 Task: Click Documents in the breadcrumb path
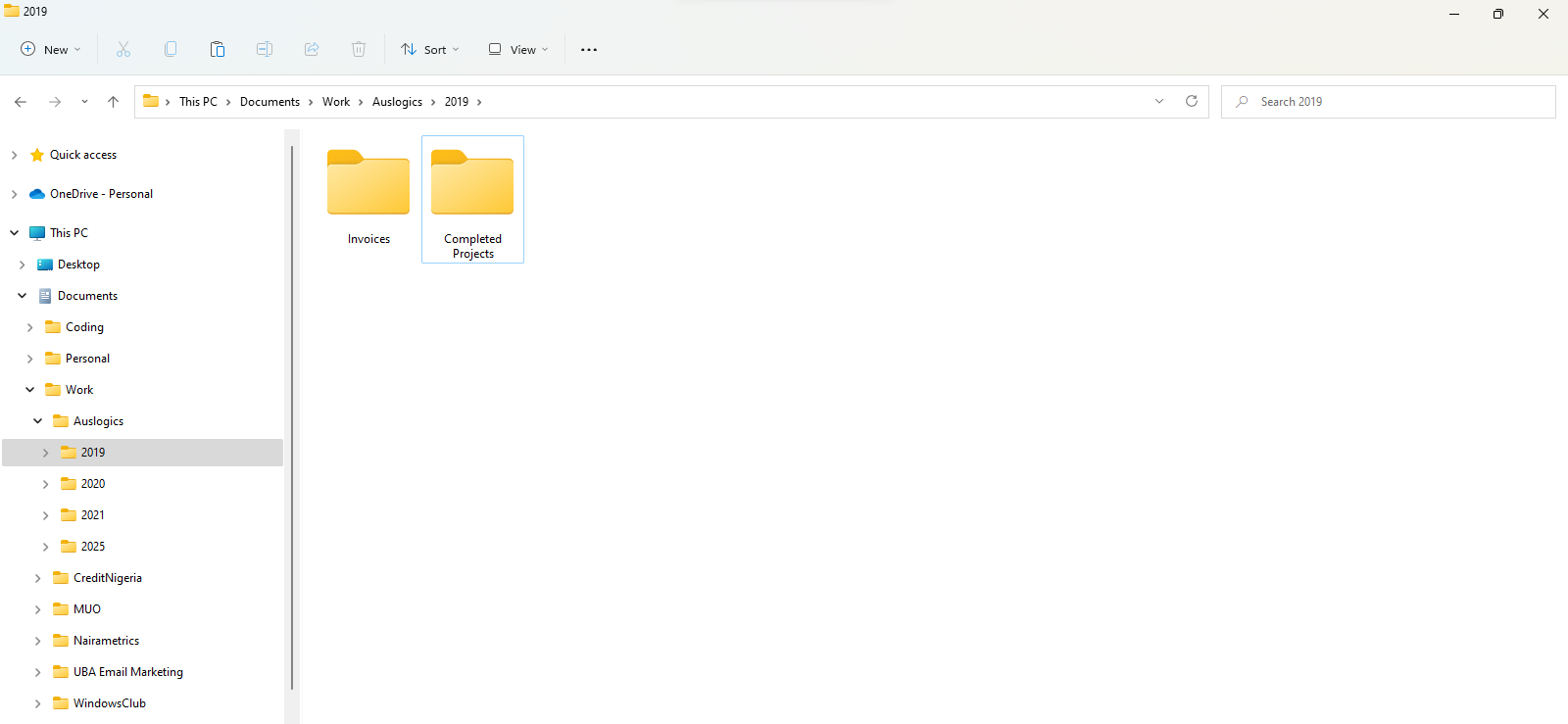point(269,102)
